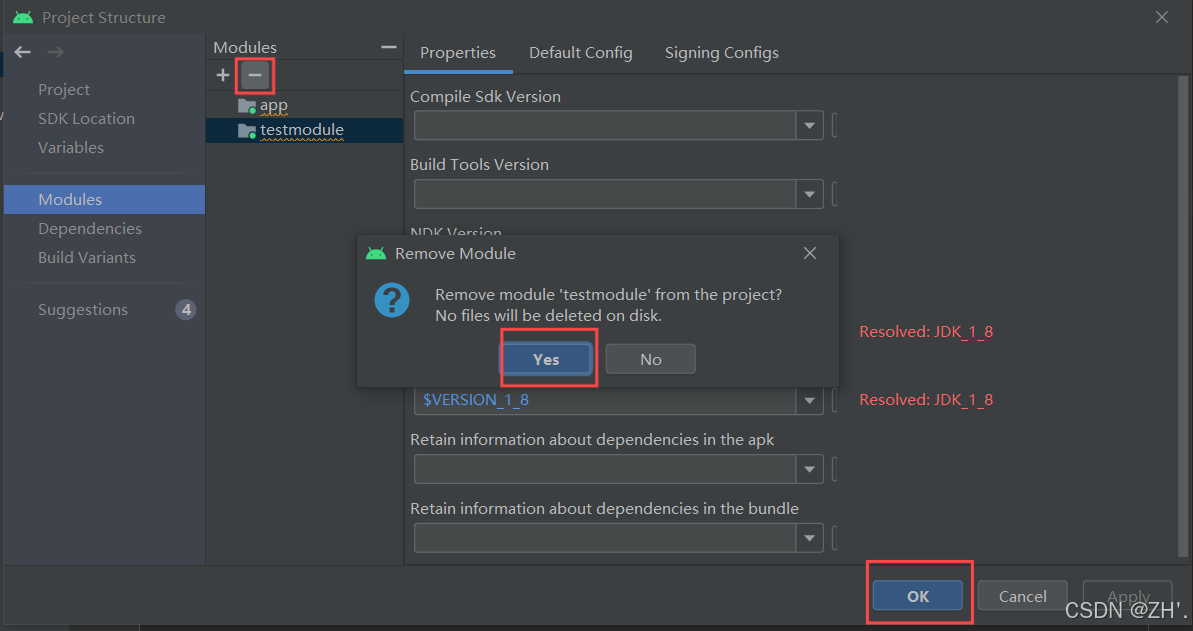1193x631 pixels.
Task: Click the testmodule folder icon
Action: click(x=247, y=131)
